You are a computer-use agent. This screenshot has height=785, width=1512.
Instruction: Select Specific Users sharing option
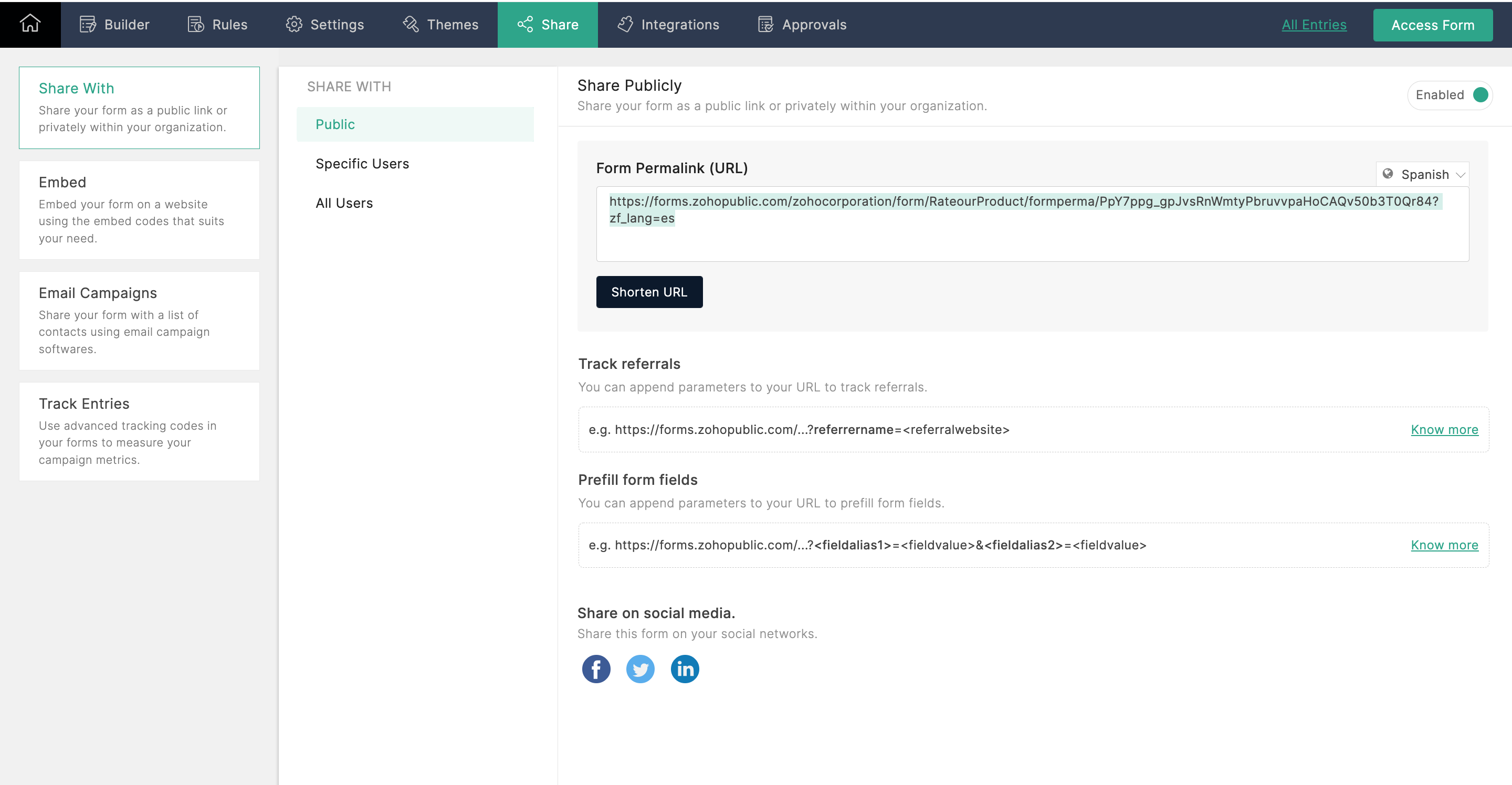coord(362,164)
